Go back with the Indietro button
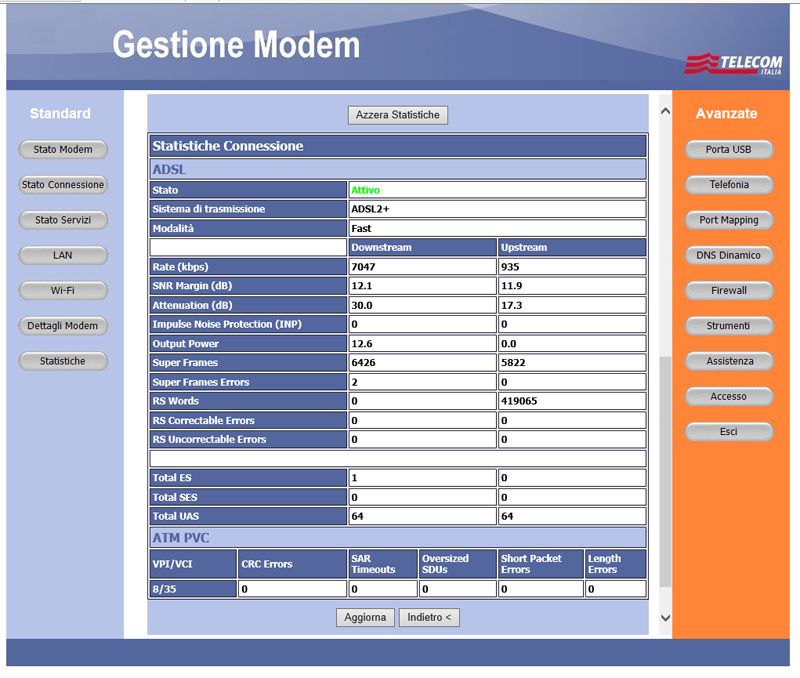This screenshot has width=800, height=678. (x=429, y=618)
